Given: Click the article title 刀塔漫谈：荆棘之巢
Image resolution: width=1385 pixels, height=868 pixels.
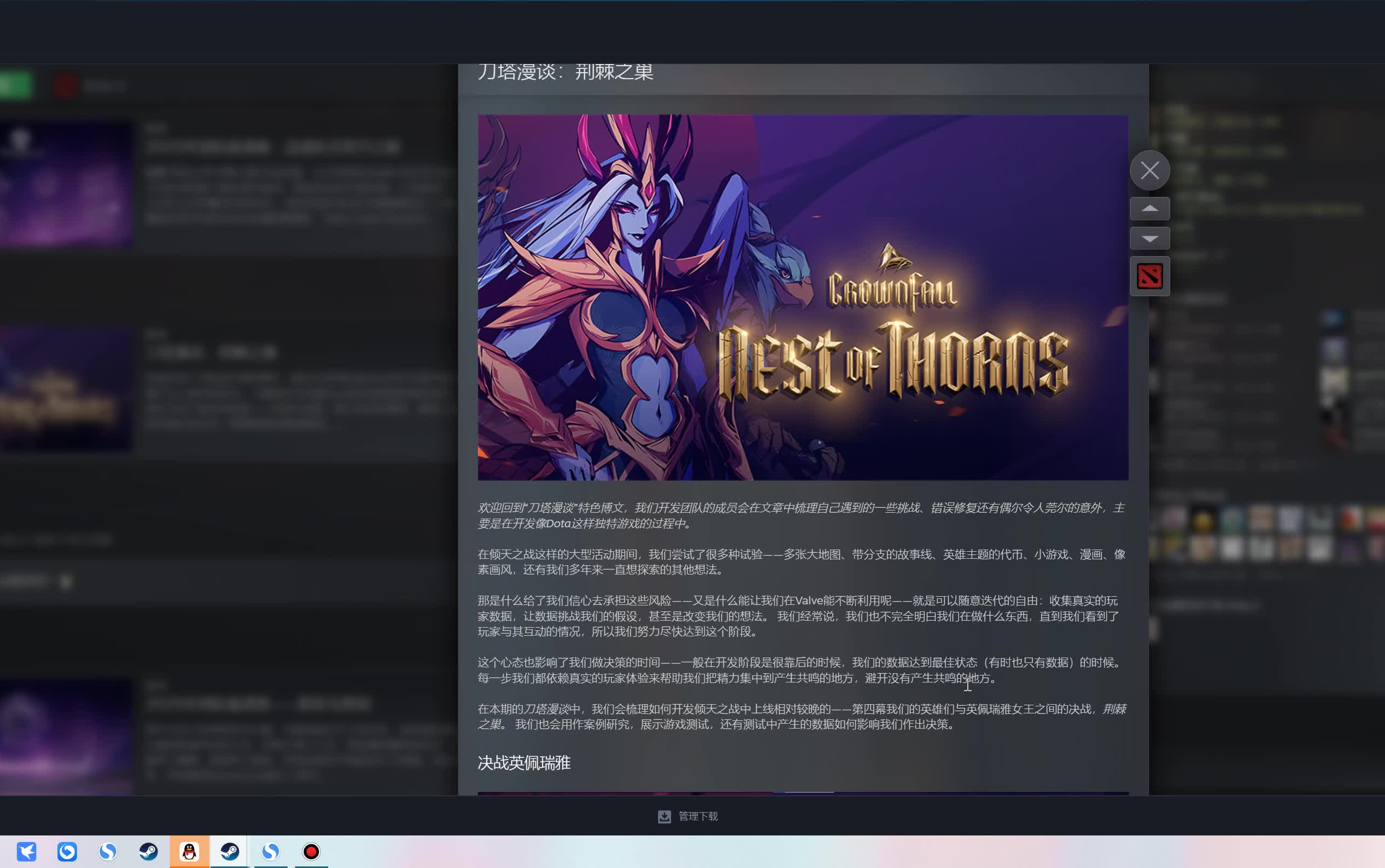Looking at the screenshot, I should click(x=565, y=73).
